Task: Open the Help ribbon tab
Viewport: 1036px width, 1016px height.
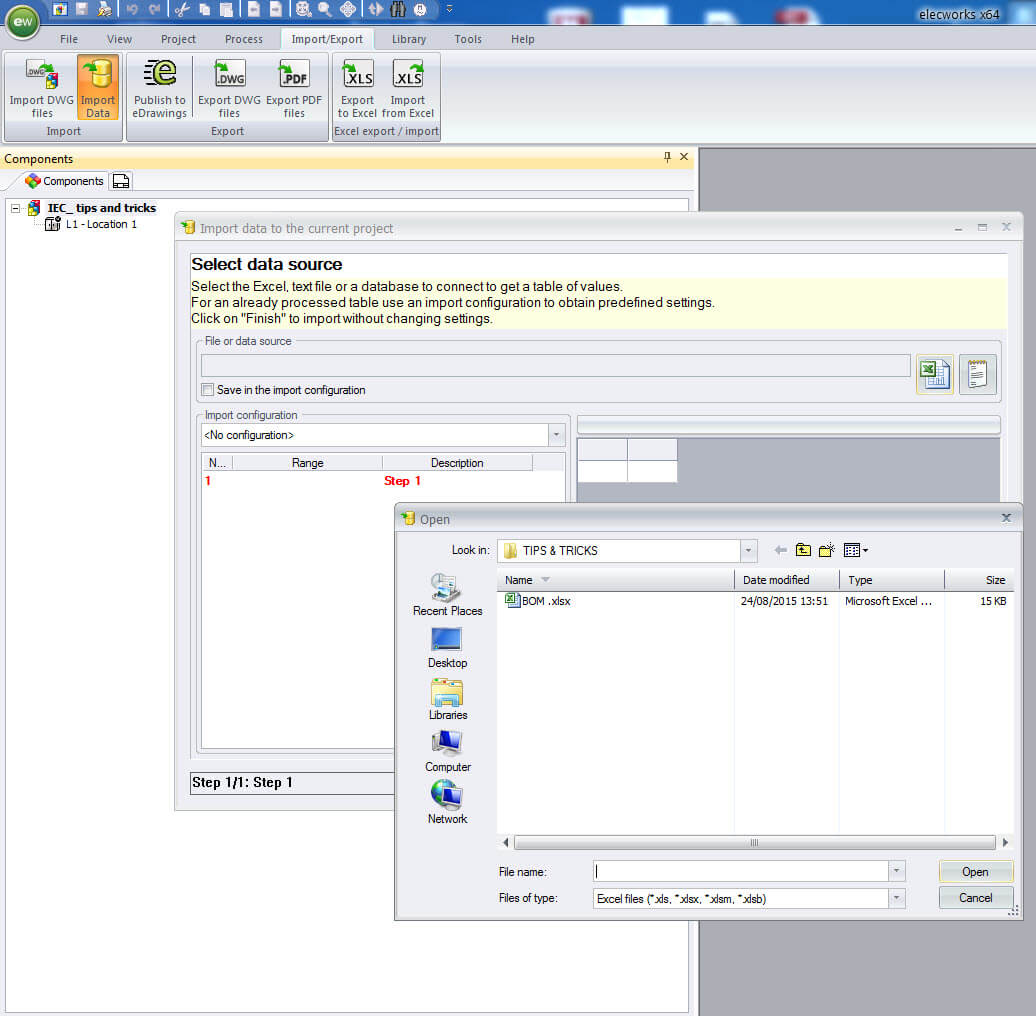Action: (x=523, y=39)
